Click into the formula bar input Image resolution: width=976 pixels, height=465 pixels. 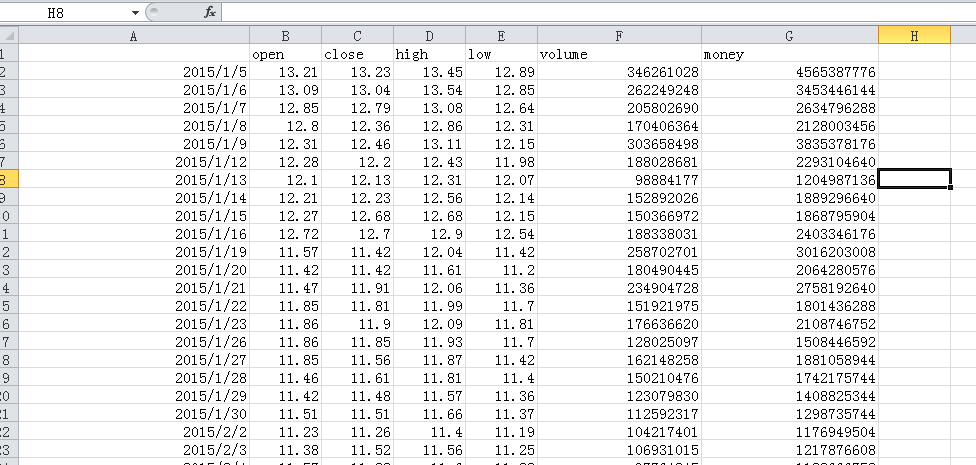click(x=598, y=12)
